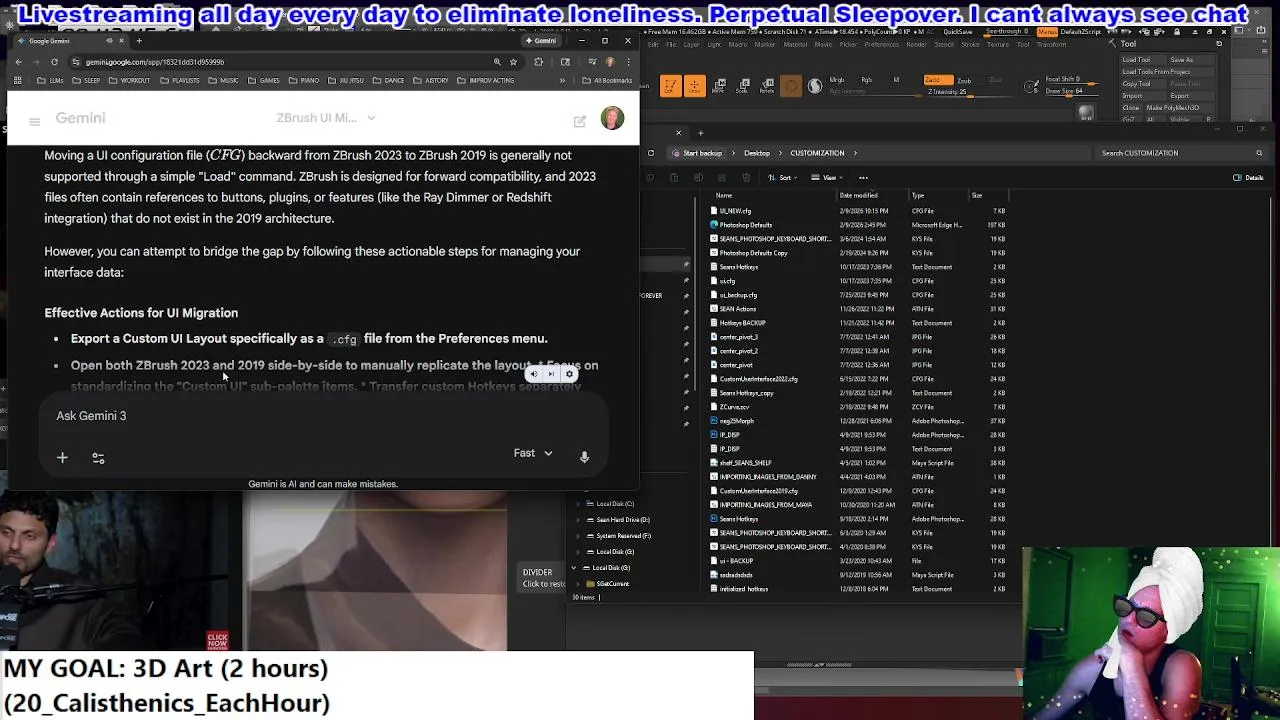This screenshot has height=720, width=1280.
Task: Reload the Gemini browser page
Action: pos(54,62)
